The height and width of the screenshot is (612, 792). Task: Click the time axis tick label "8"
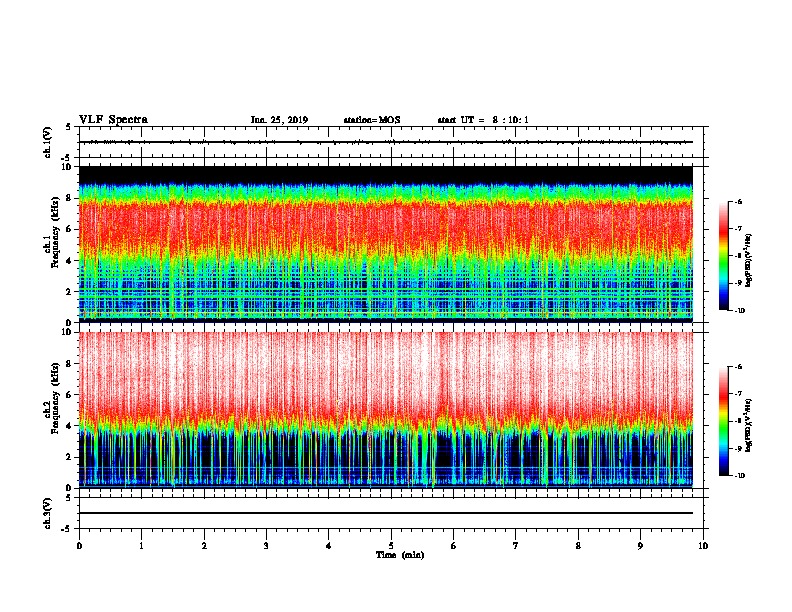click(578, 546)
